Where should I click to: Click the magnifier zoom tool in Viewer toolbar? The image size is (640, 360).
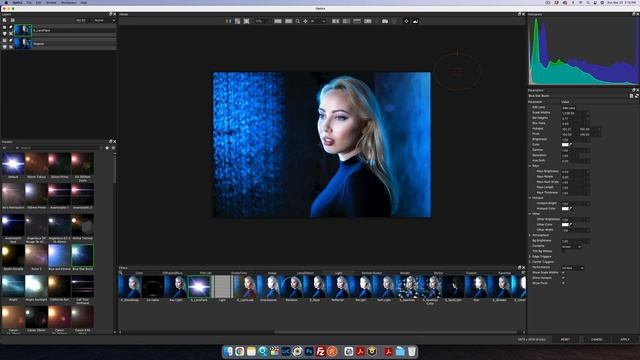pos(298,21)
